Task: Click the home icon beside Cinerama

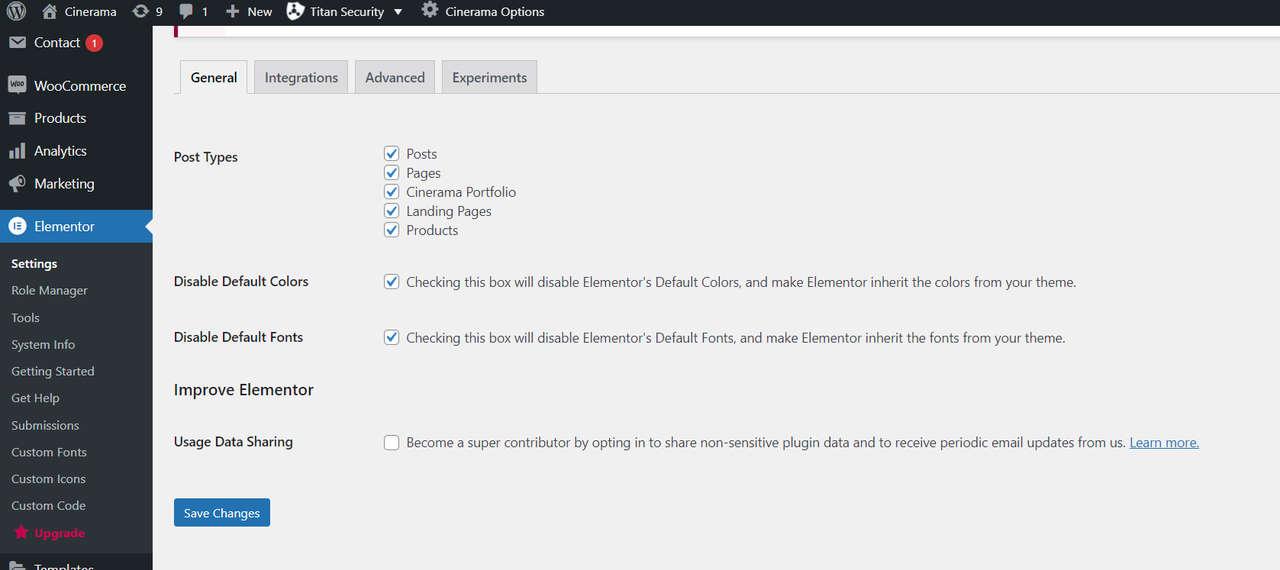Action: click(x=50, y=12)
